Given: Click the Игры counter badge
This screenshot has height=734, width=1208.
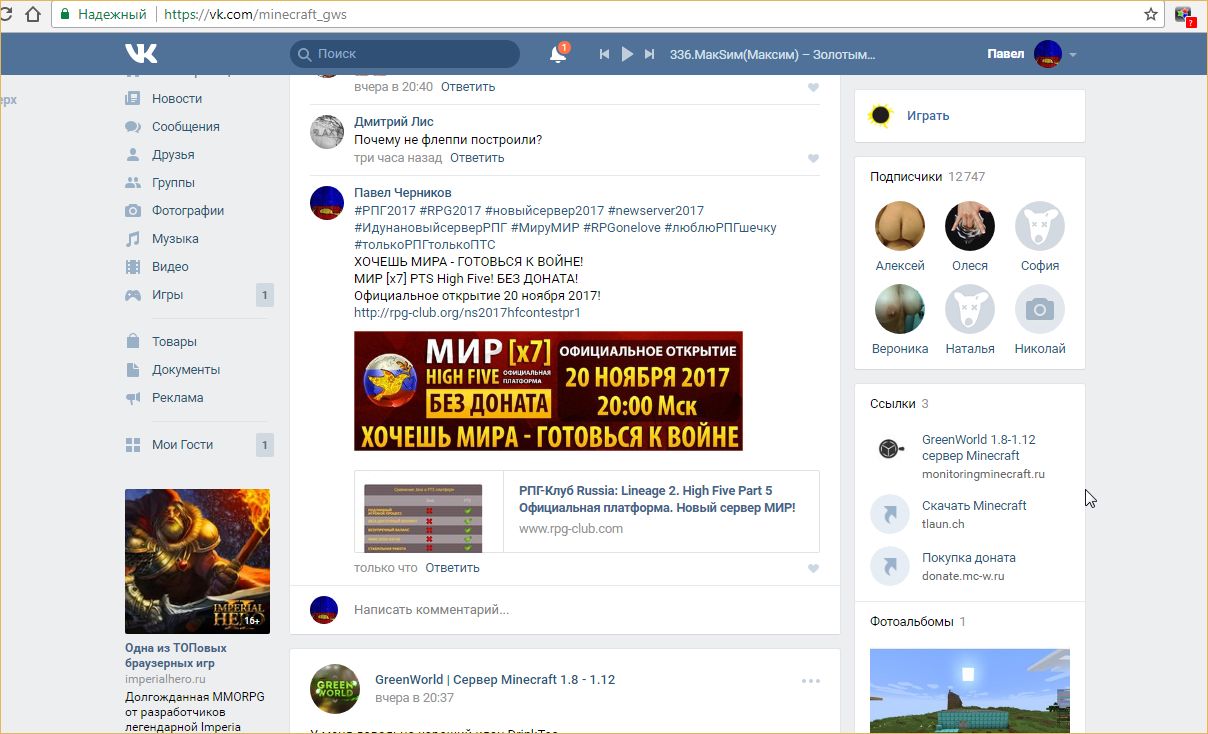Looking at the screenshot, I should (x=264, y=295).
